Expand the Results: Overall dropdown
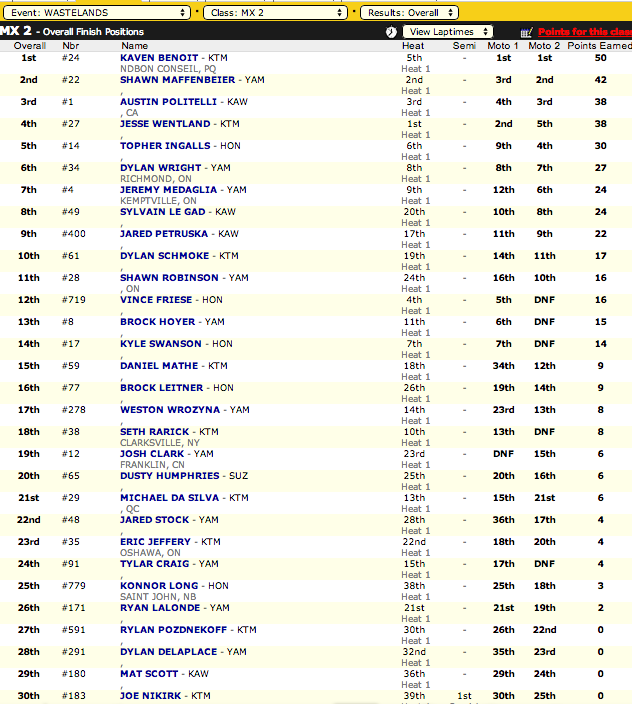This screenshot has width=632, height=704. [x=410, y=12]
